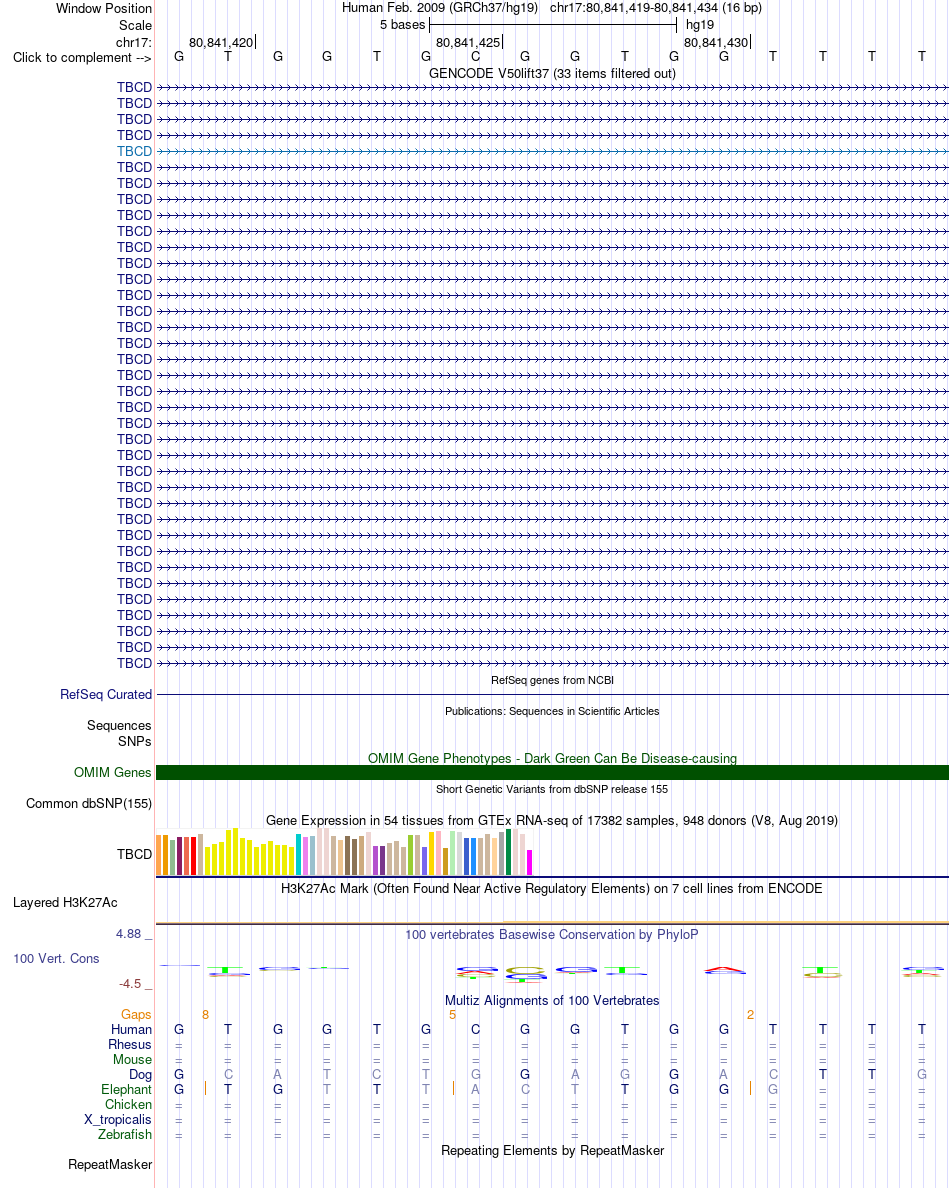The height and width of the screenshot is (1188, 950).
Task: Click the dark green OMIM gene bar
Action: (552, 773)
